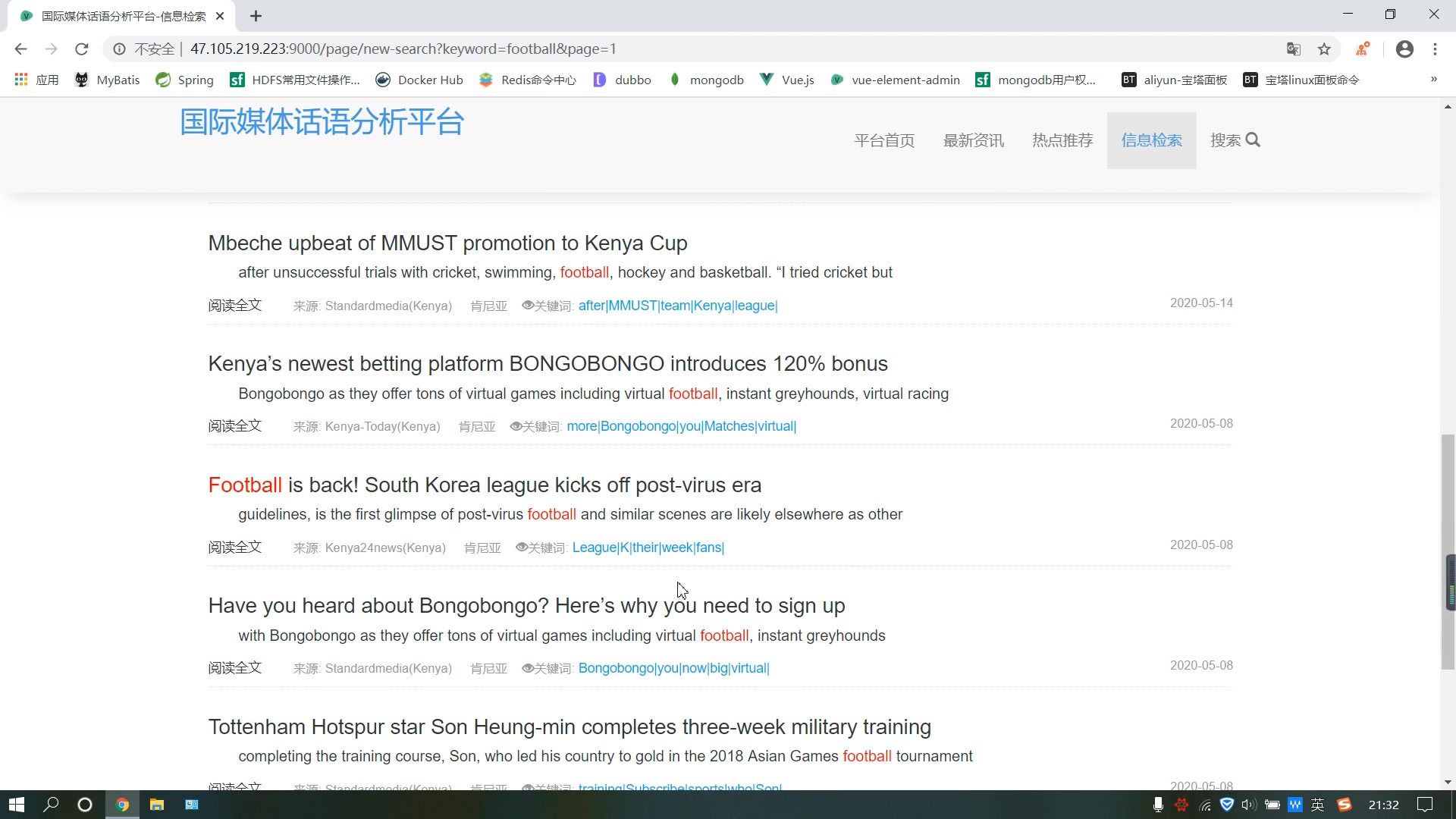Click 搜索 with the magnifier icon
This screenshot has width=1456, height=819.
[x=1235, y=140]
